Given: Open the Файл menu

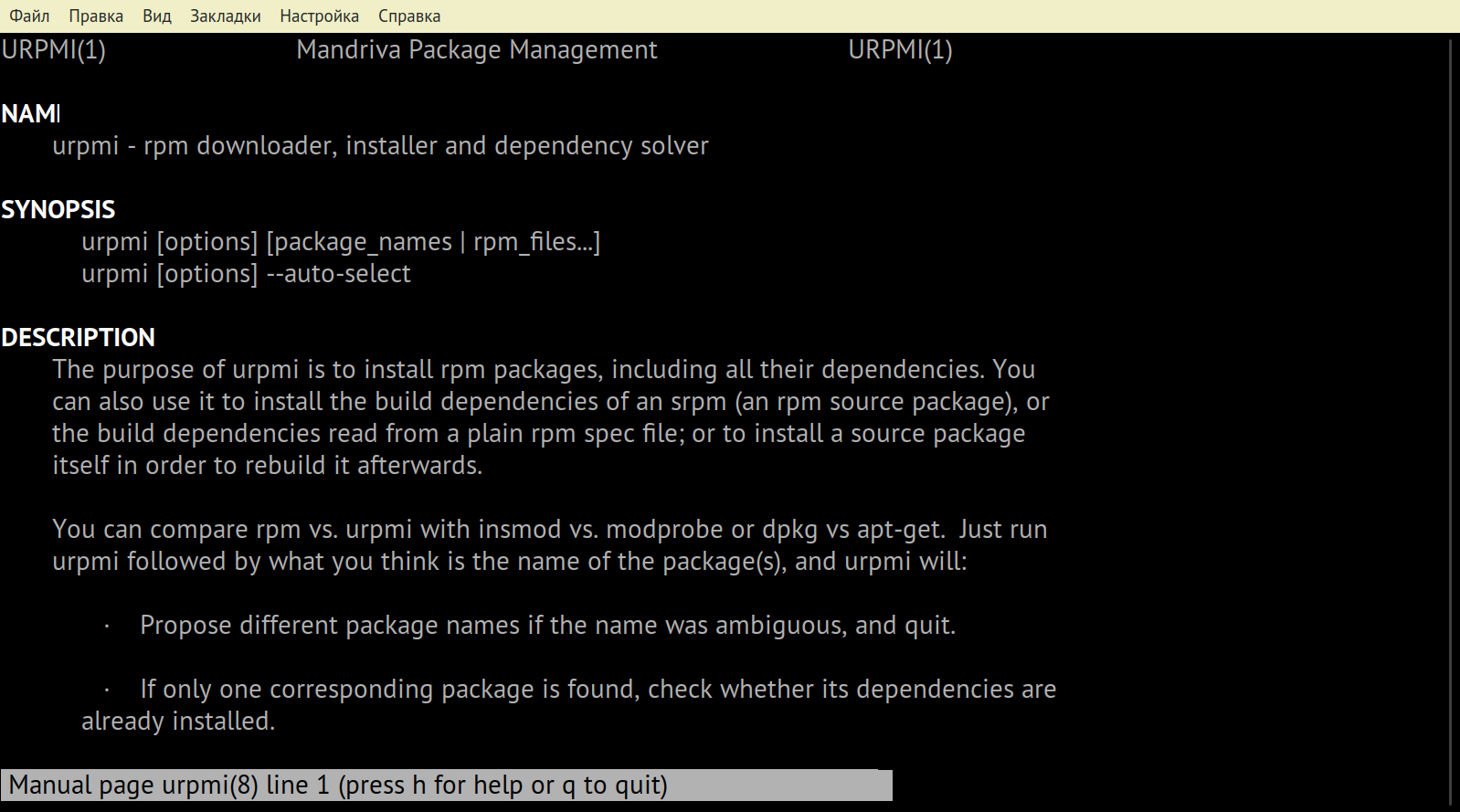Looking at the screenshot, I should click(29, 16).
